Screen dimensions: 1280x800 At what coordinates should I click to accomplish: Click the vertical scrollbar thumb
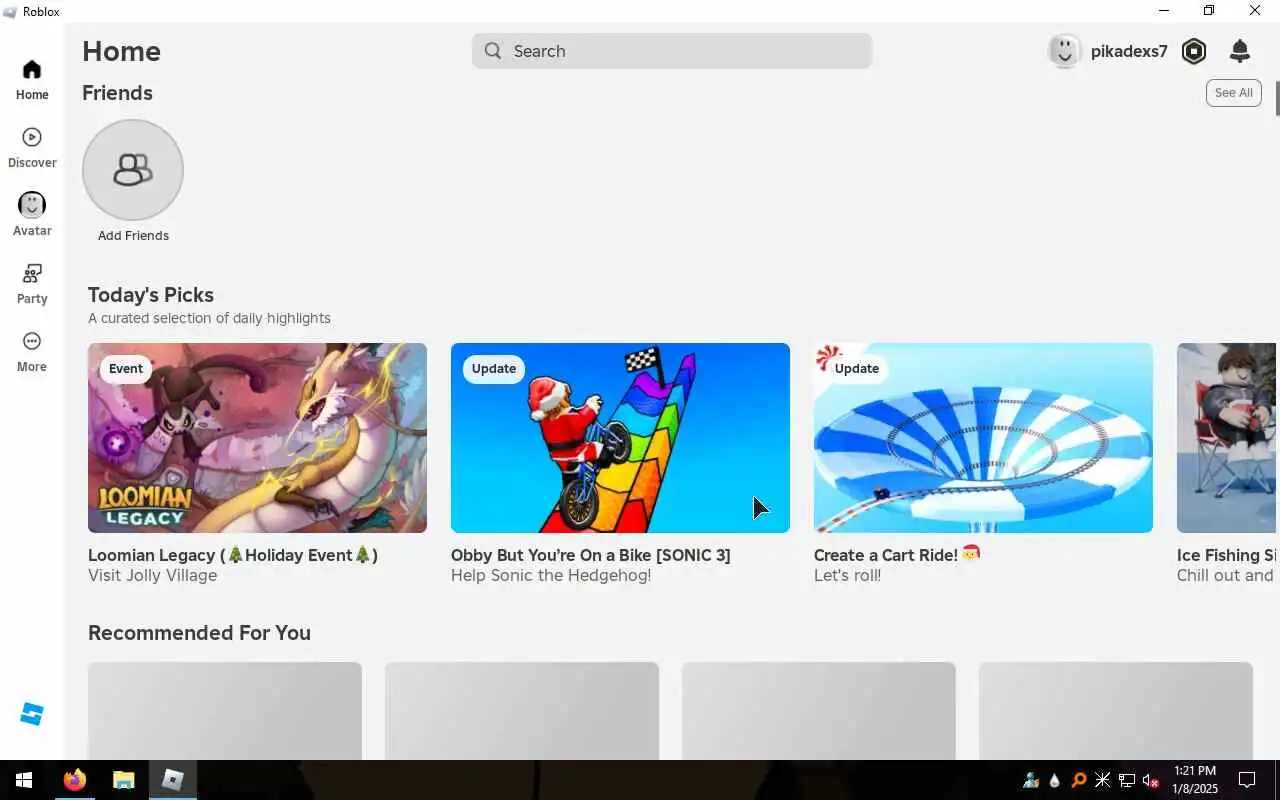1277,97
